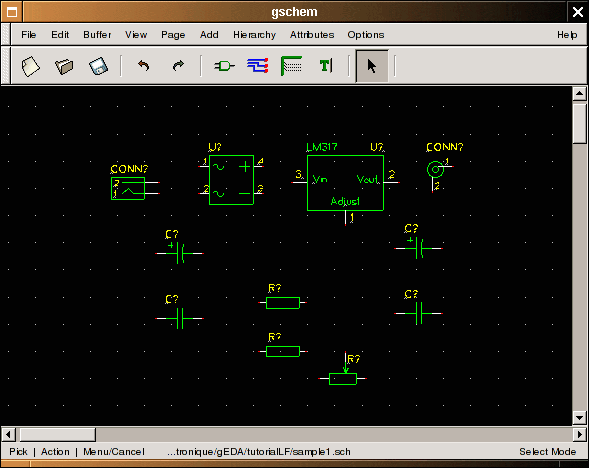Open the File menu
The image size is (589, 468).
29,35
